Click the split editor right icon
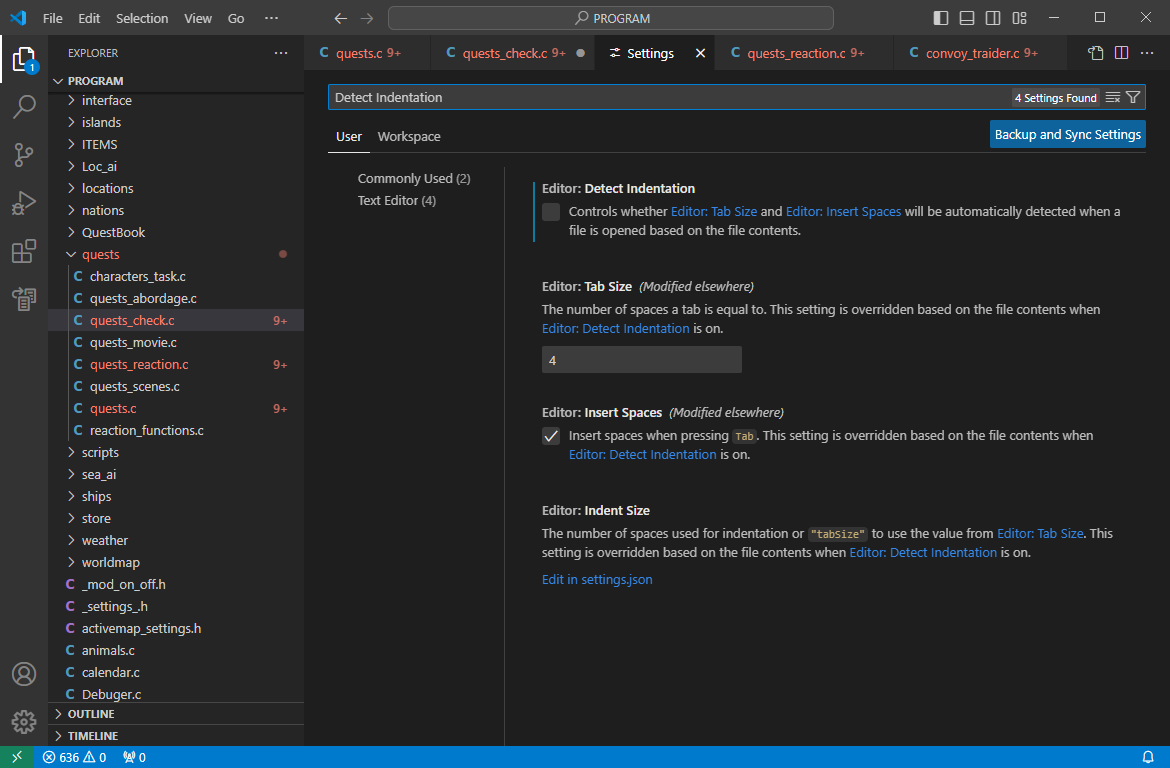The image size is (1170, 768). pyautogui.click(x=1122, y=53)
